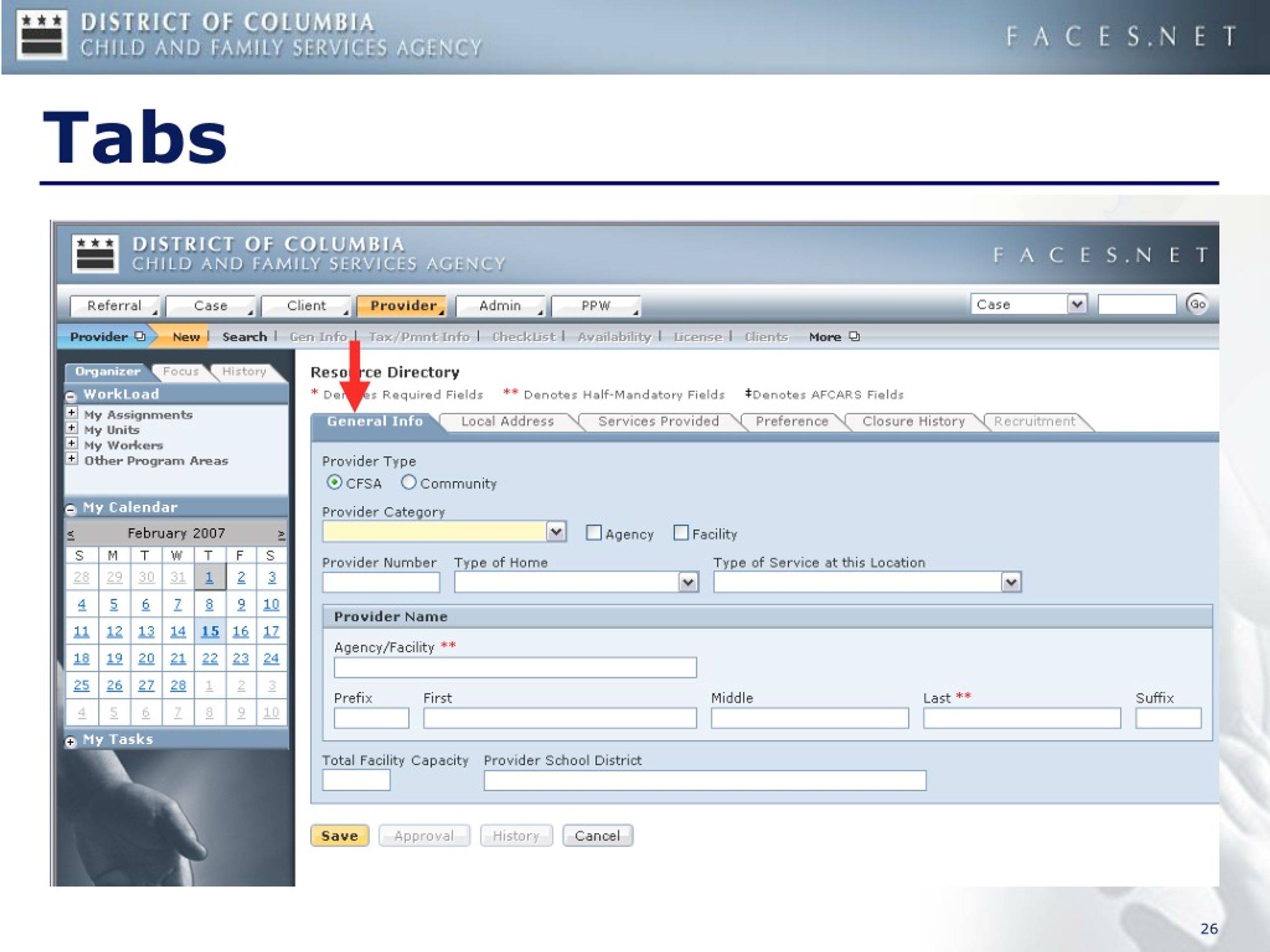
Task: Select February 22 in calendar
Action: coord(210,658)
